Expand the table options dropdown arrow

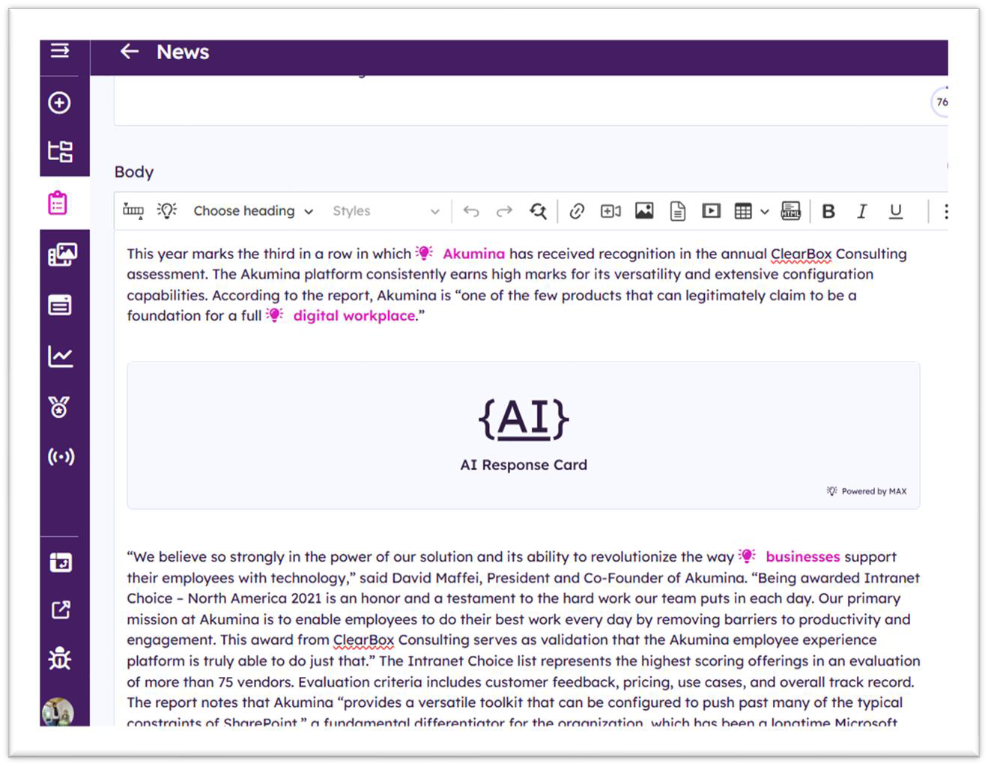pyautogui.click(x=764, y=212)
